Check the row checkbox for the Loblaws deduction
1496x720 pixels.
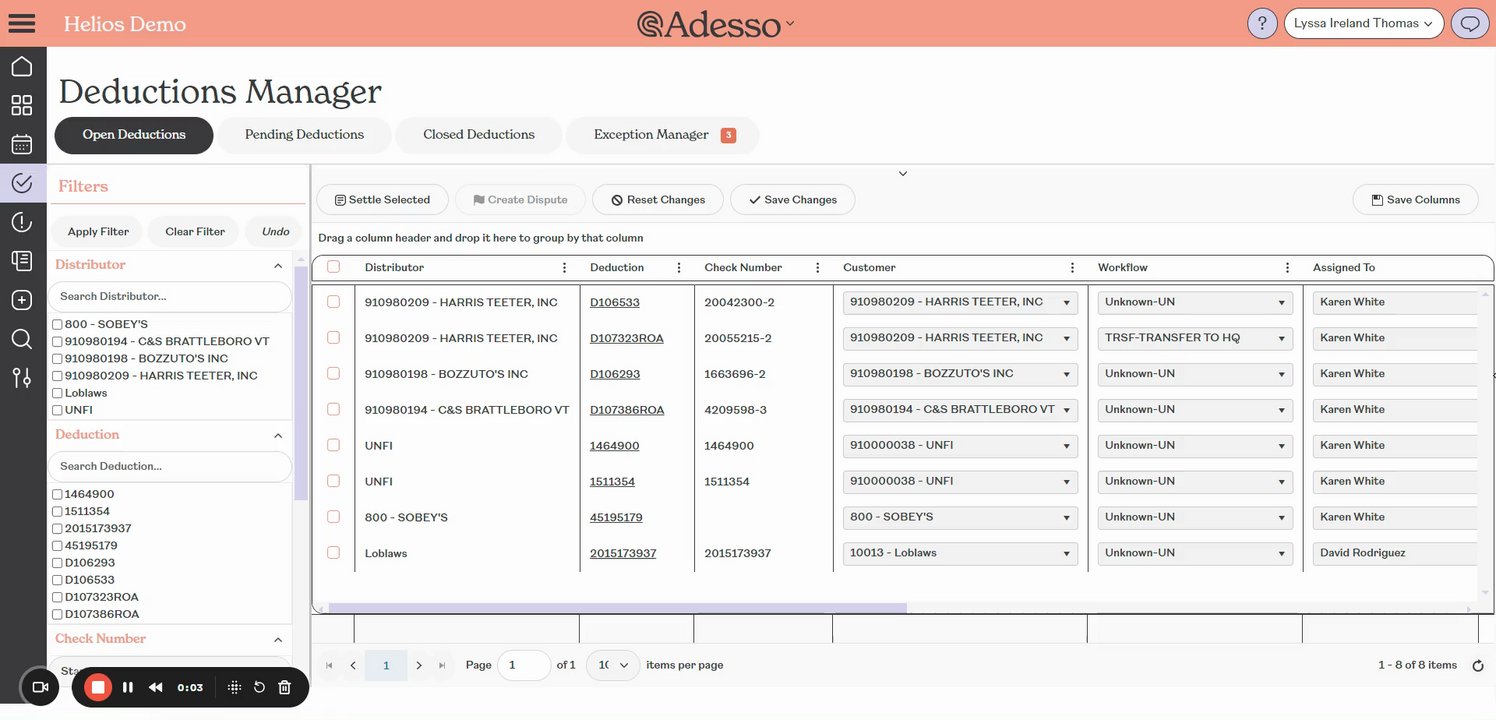pyautogui.click(x=334, y=553)
